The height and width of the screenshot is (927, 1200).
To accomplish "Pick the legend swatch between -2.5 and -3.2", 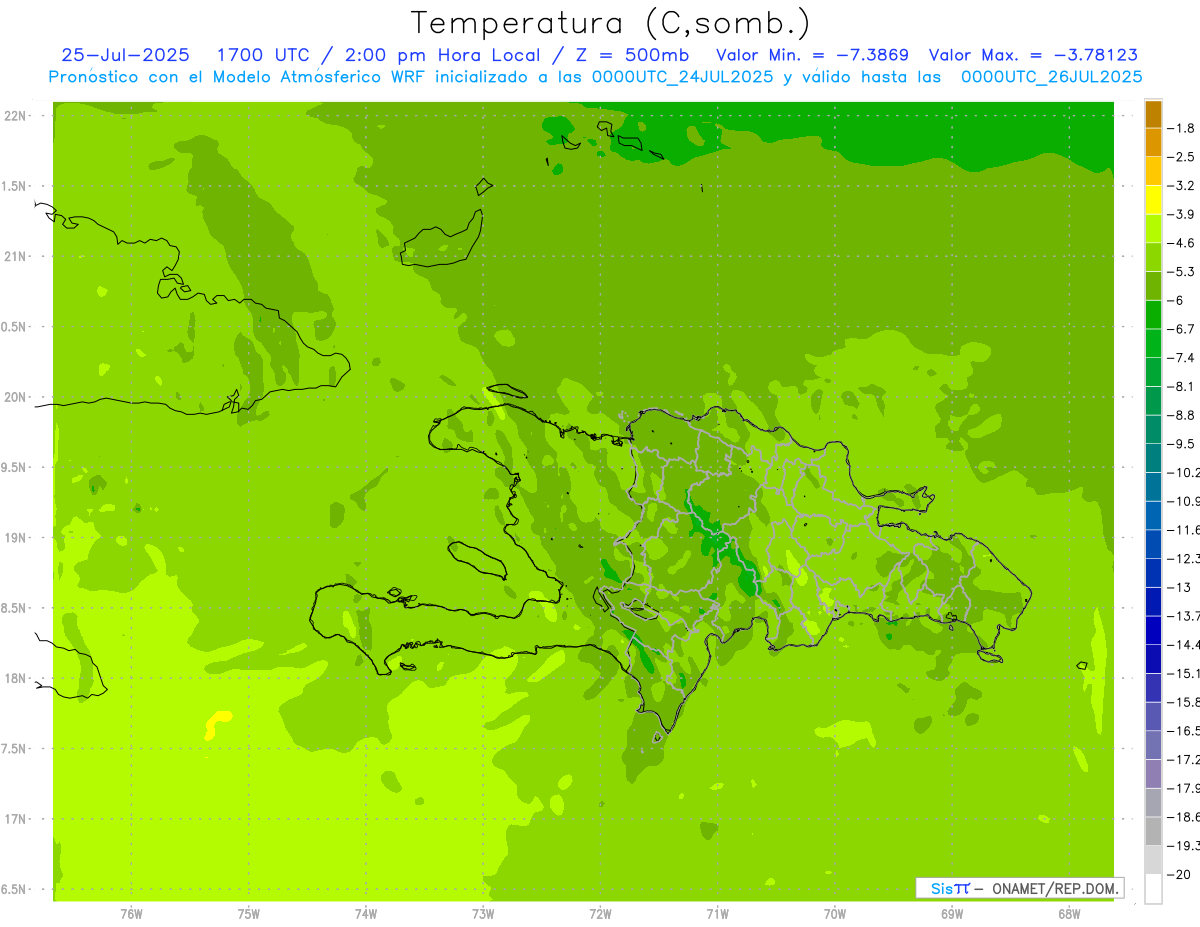I will click(x=1153, y=171).
